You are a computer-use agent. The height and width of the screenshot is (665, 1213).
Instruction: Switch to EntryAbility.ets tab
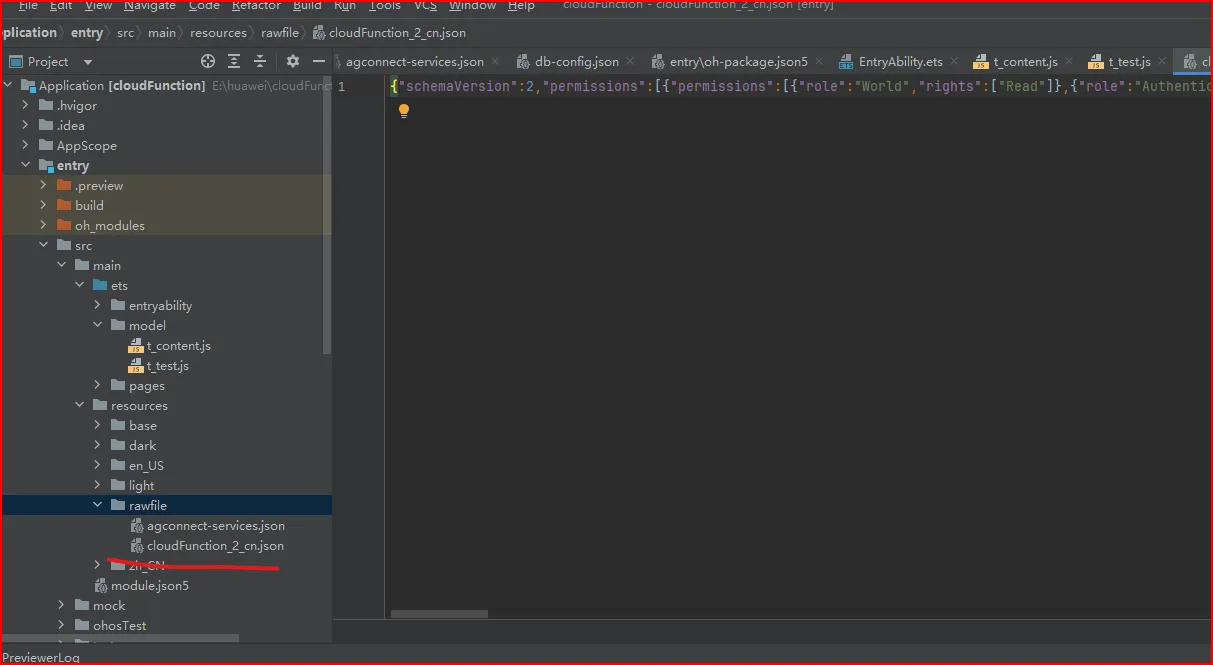(x=900, y=62)
